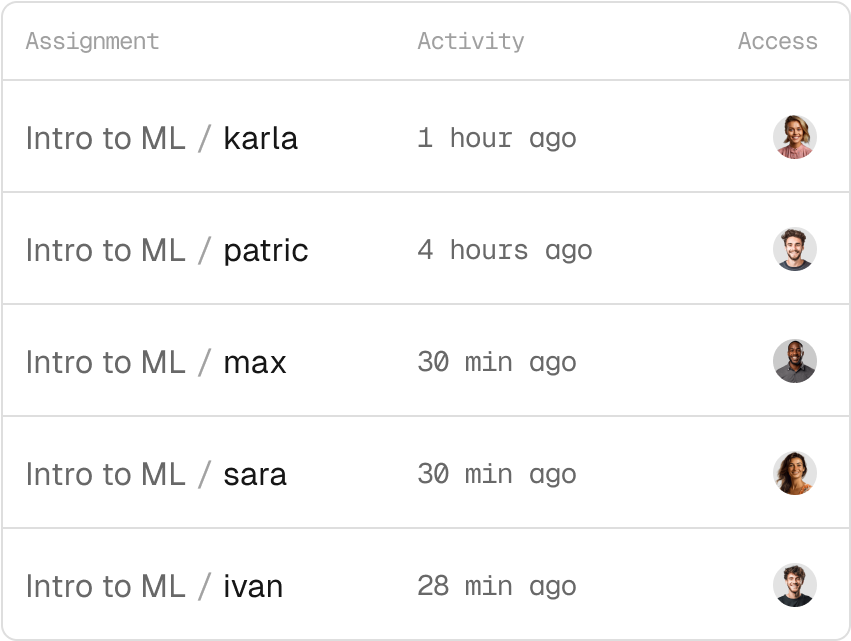The image size is (851, 641).
Task: Open the max assignment link
Action: coord(254,362)
